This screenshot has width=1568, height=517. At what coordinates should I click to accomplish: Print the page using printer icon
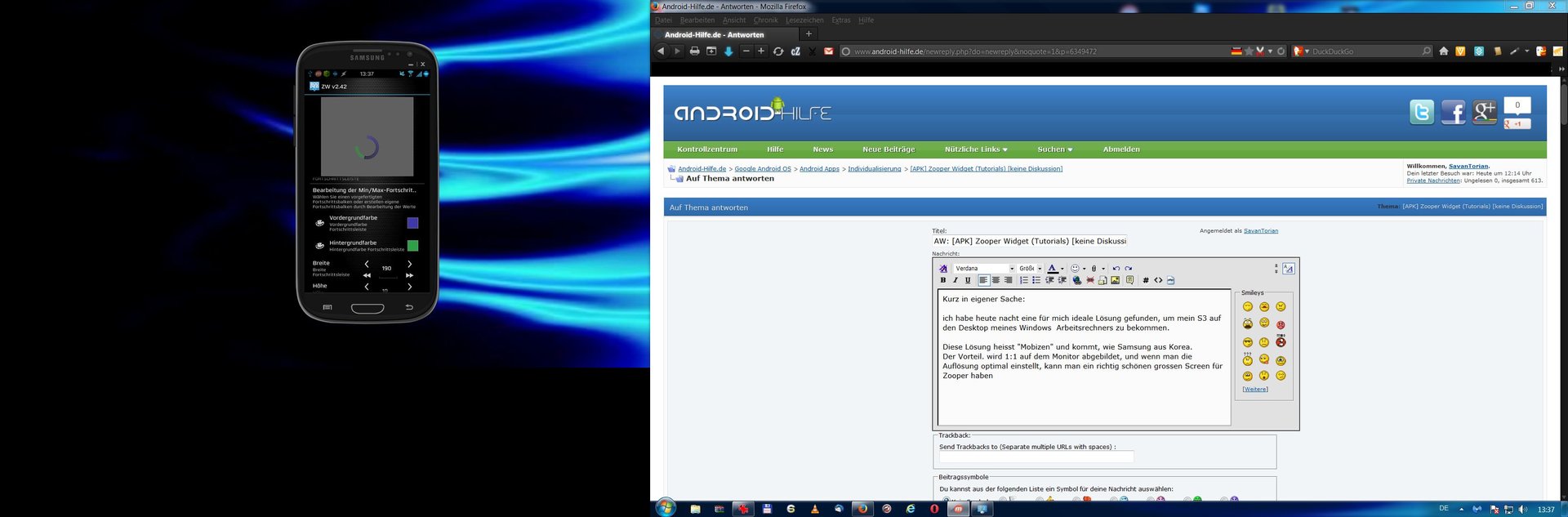(694, 51)
